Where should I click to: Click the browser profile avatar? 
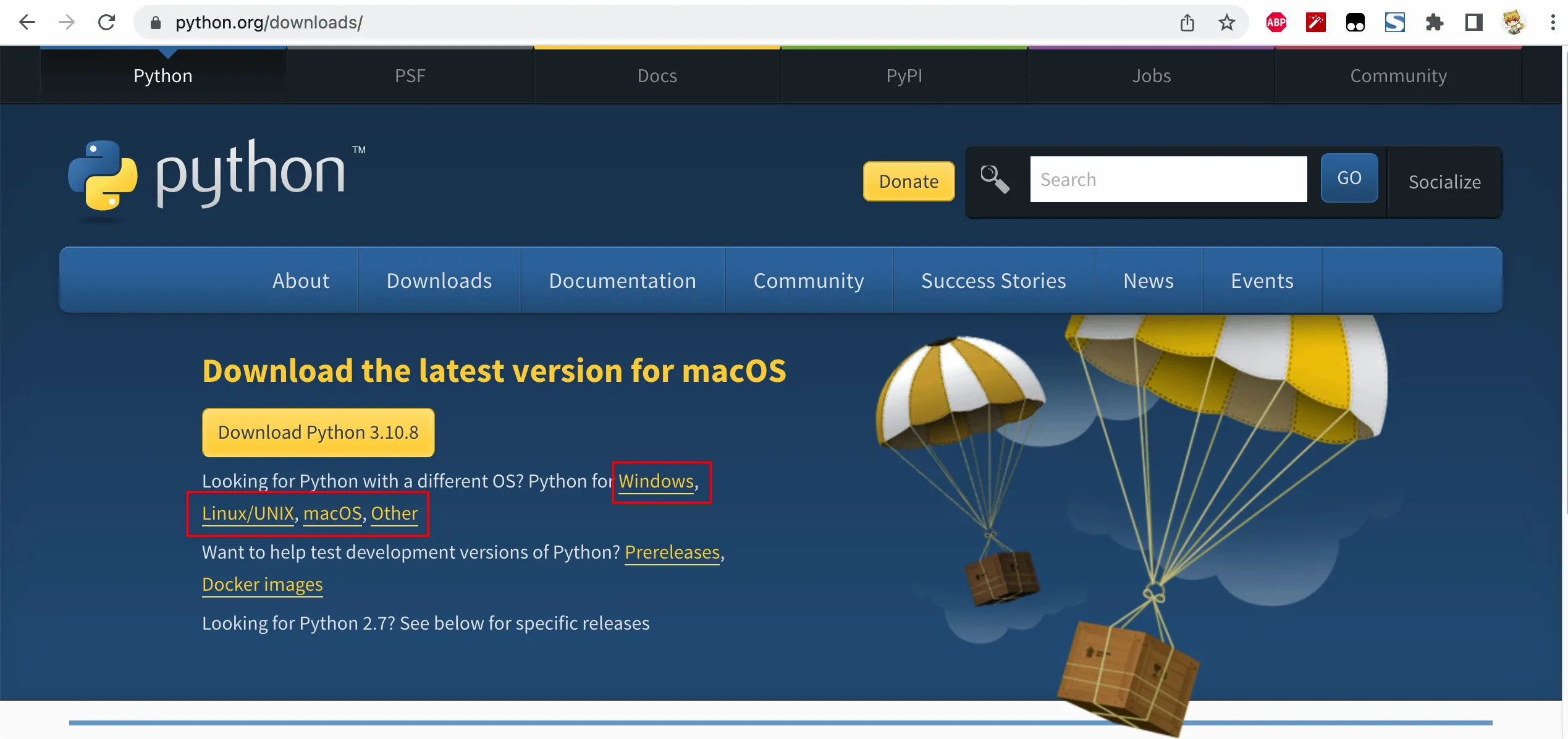click(1514, 22)
